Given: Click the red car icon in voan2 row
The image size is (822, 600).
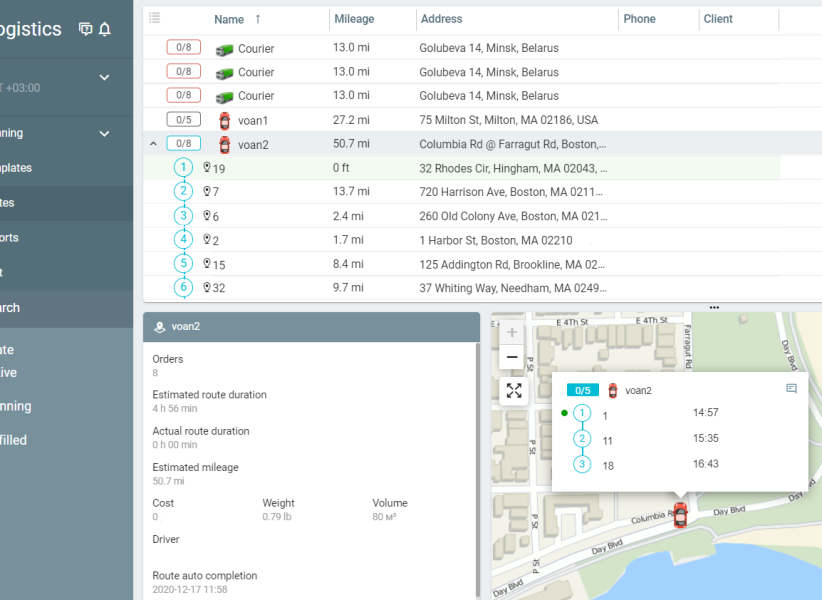Looking at the screenshot, I should (224, 145).
